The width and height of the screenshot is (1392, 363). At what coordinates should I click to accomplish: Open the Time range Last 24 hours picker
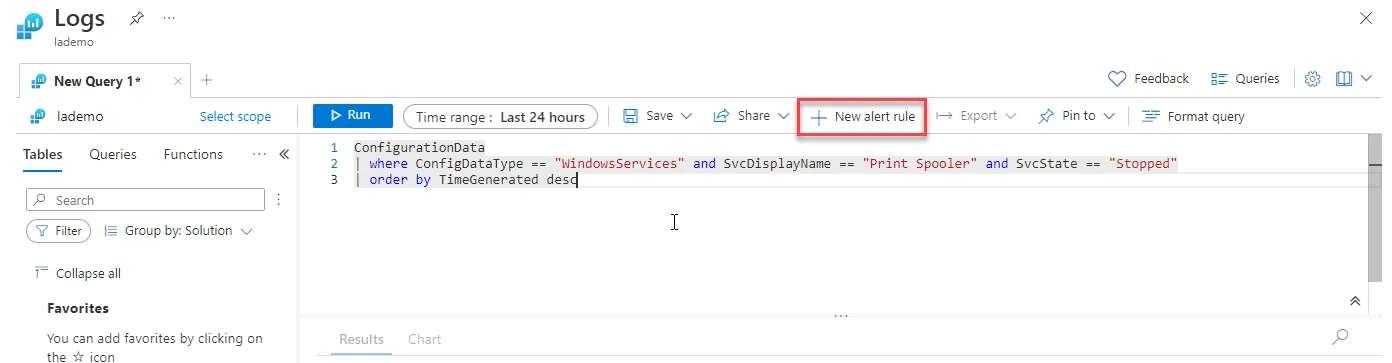(500, 116)
